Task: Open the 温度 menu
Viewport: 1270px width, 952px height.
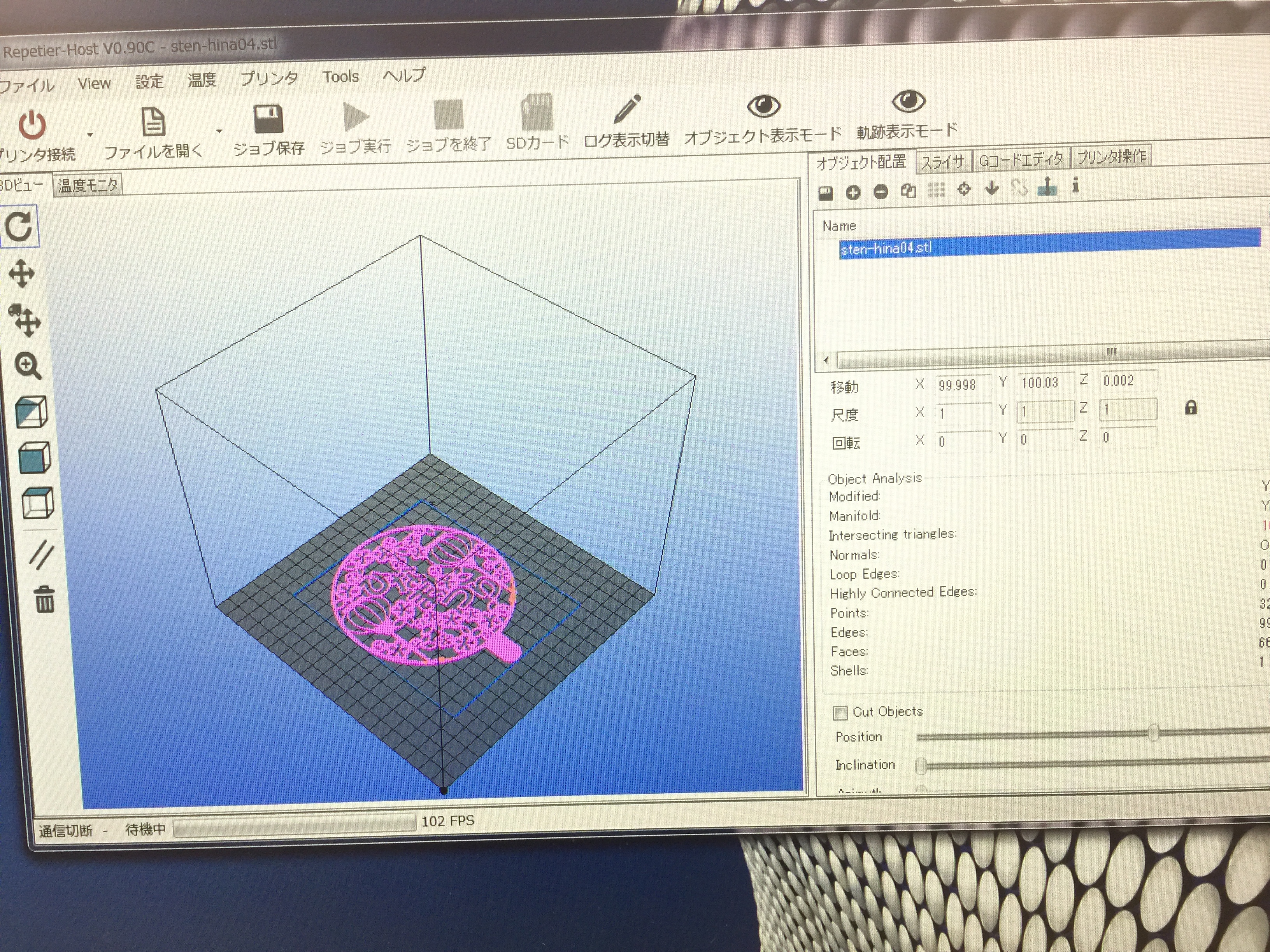Action: pyautogui.click(x=202, y=80)
